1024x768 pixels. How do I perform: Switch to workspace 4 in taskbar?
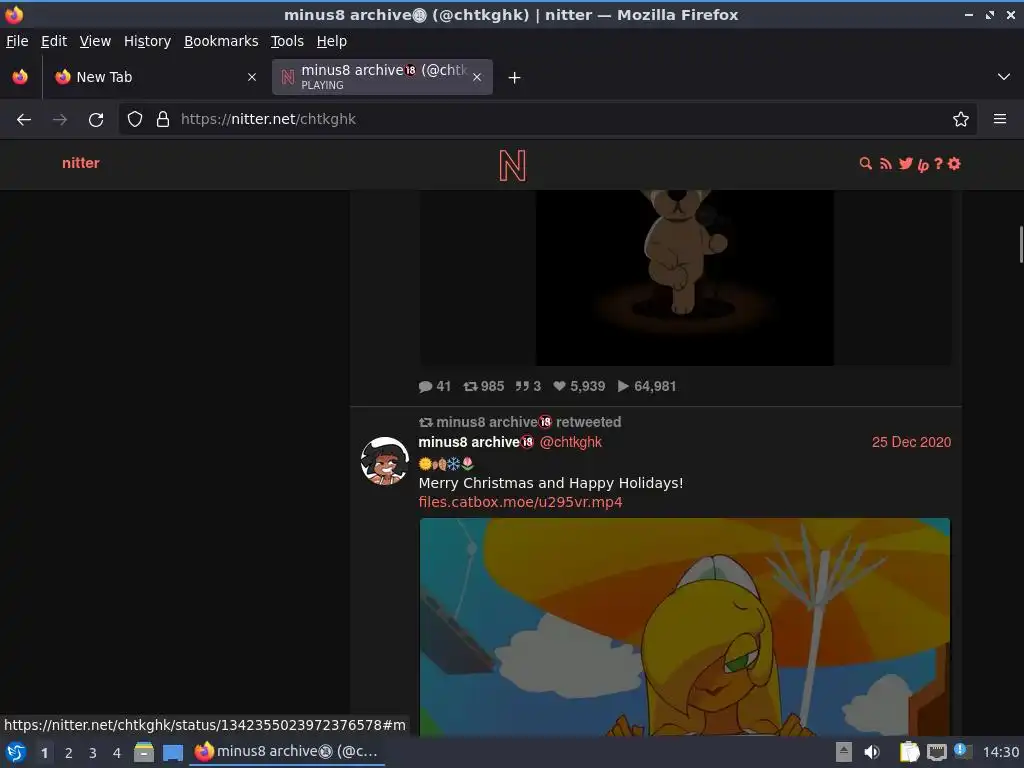coord(117,753)
